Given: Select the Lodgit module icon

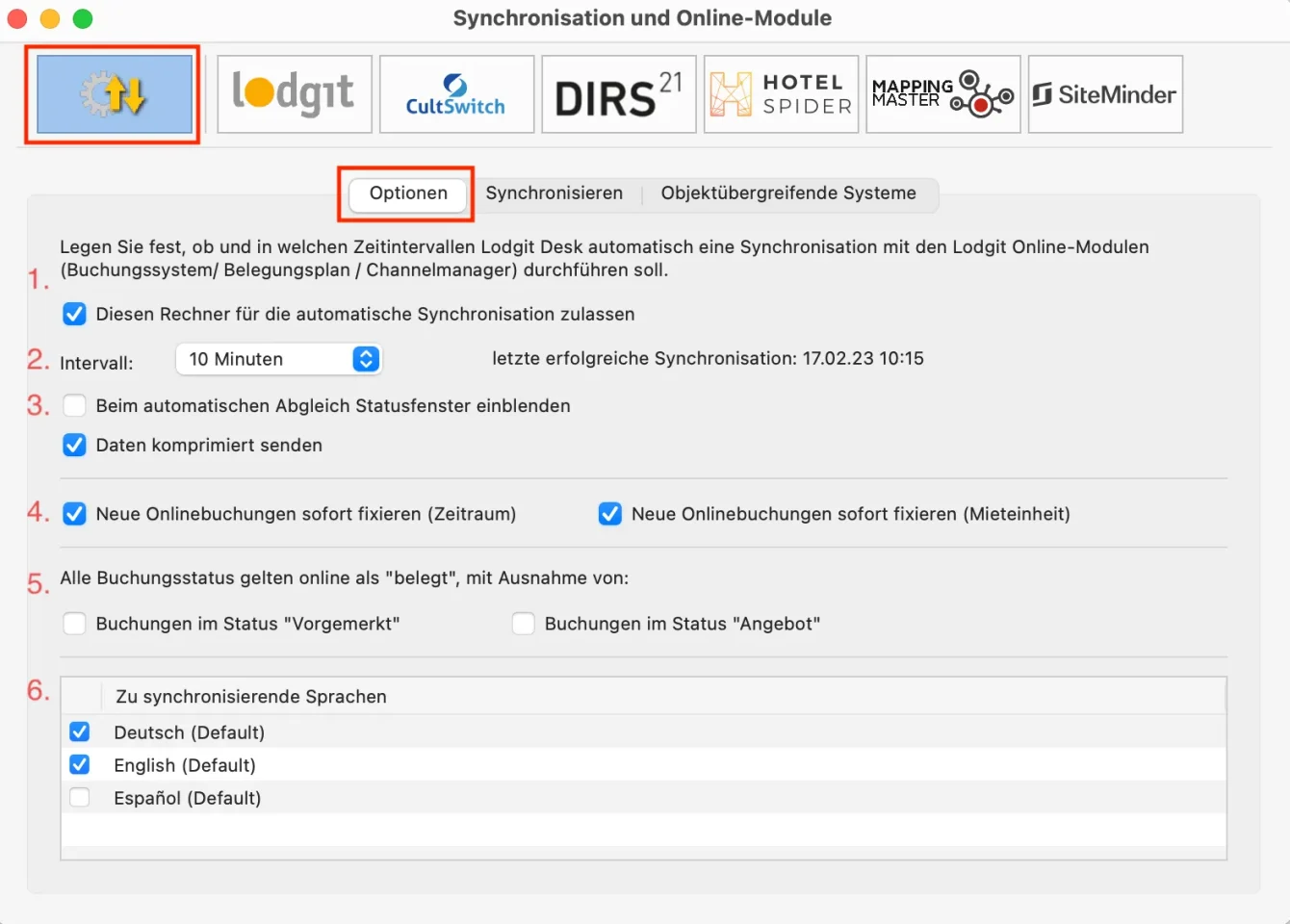Looking at the screenshot, I should point(295,94).
